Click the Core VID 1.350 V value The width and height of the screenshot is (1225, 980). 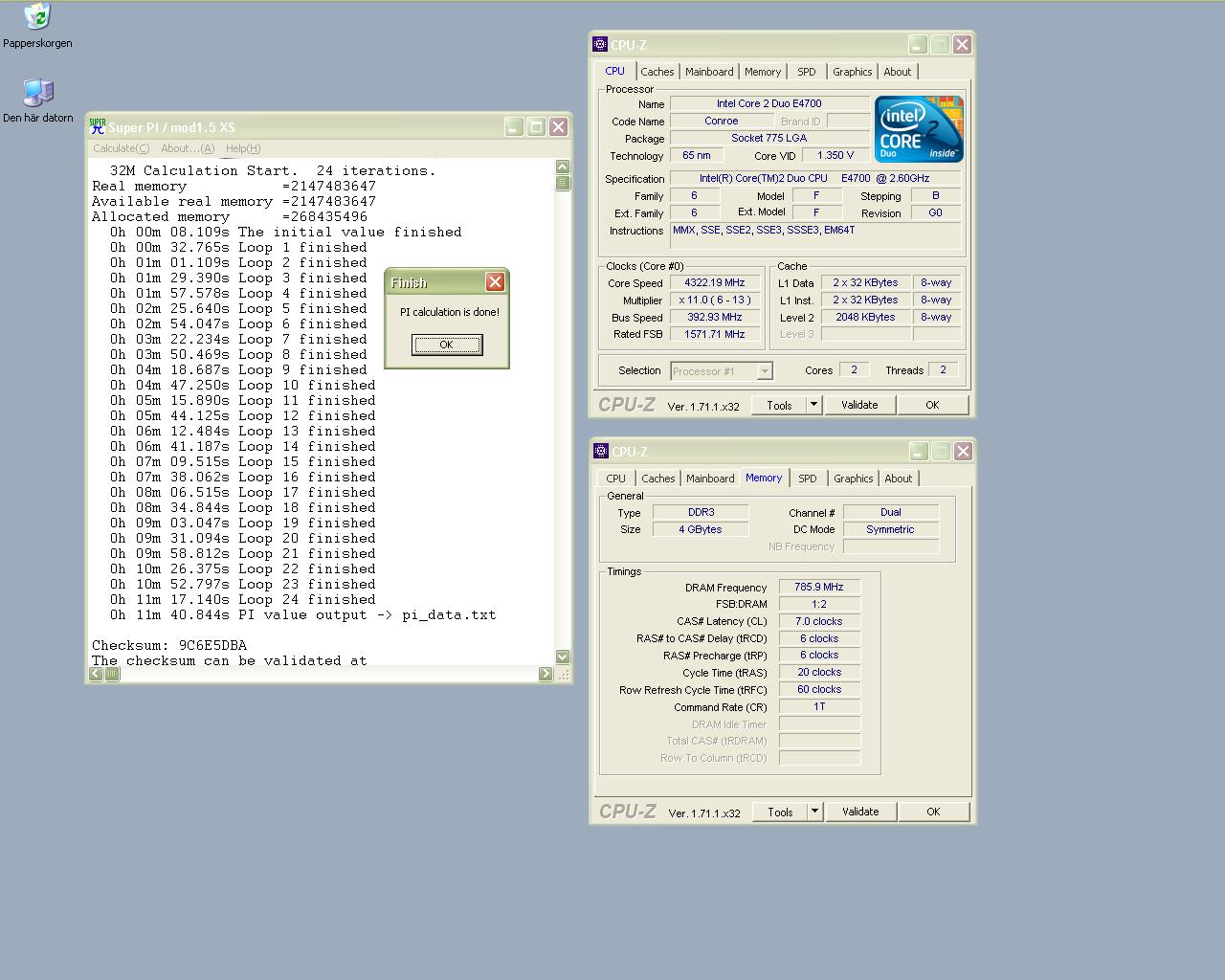[835, 156]
